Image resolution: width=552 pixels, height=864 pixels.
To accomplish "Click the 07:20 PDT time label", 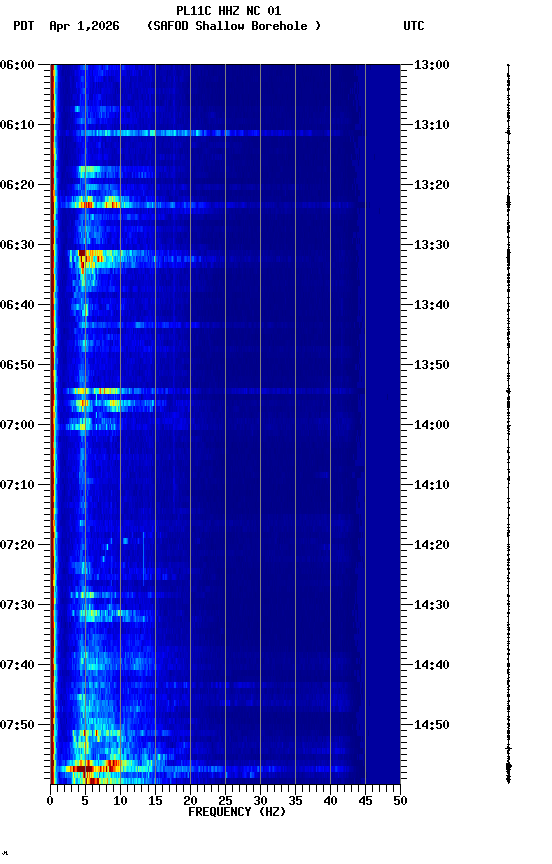I will pyautogui.click(x=17, y=545).
